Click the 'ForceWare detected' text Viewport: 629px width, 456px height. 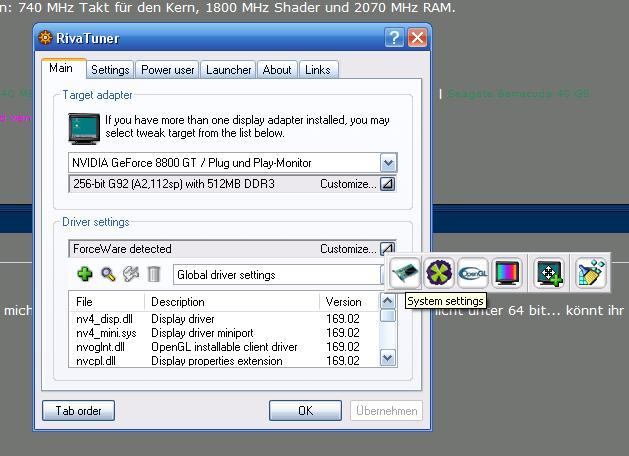click(122, 249)
